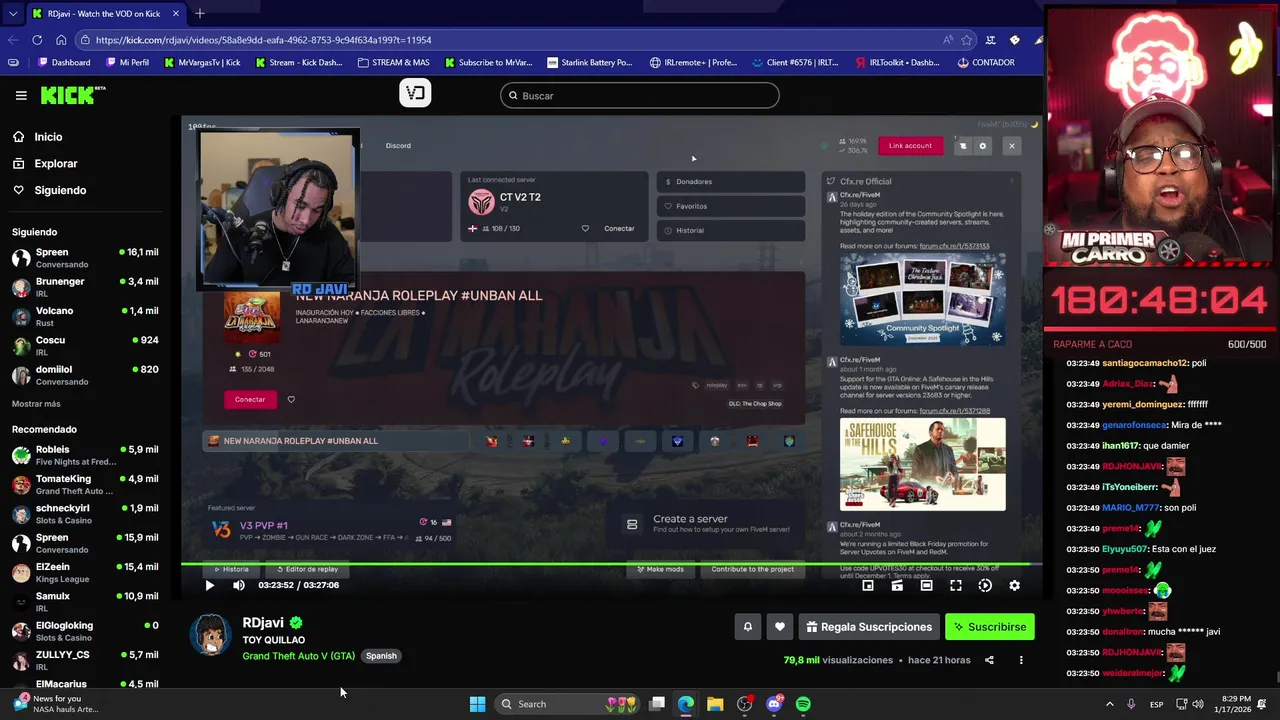This screenshot has width=1280, height=720.
Task: Open Mi Perfil bookmark
Action: pos(126,62)
